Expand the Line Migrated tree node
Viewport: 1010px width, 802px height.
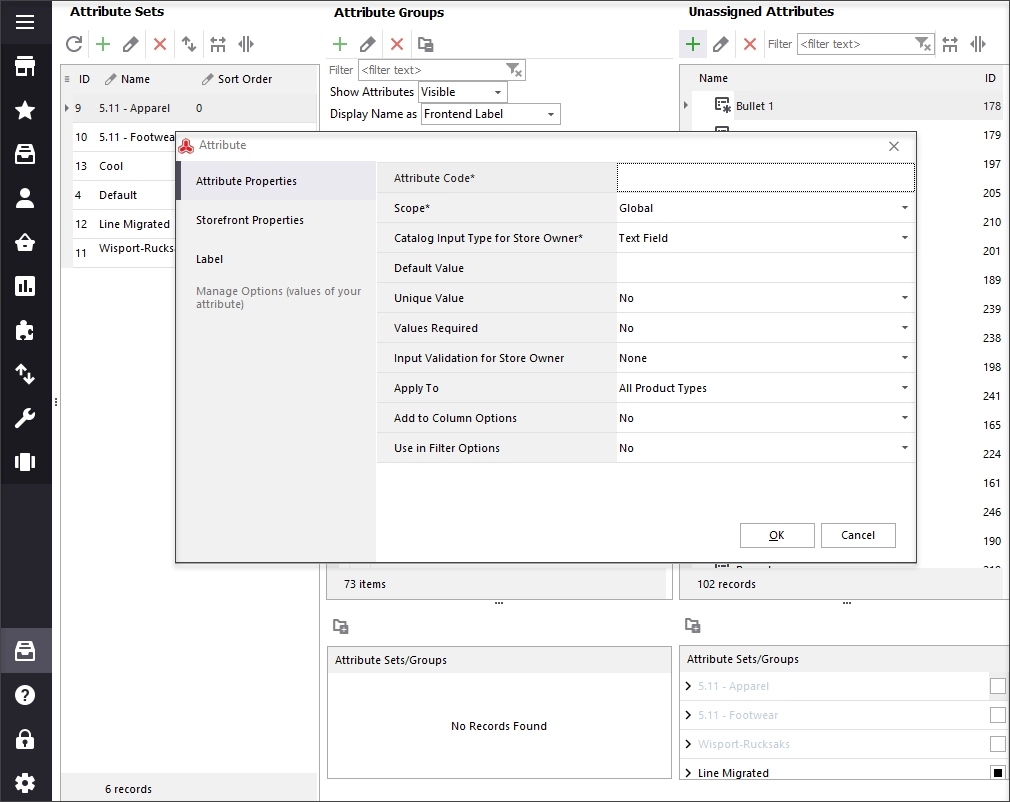688,772
